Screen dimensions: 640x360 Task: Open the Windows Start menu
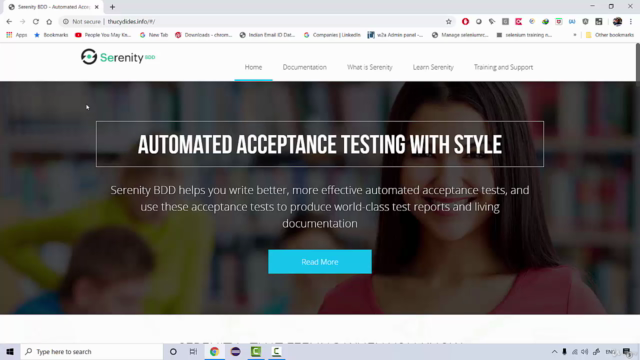[x=10, y=351]
